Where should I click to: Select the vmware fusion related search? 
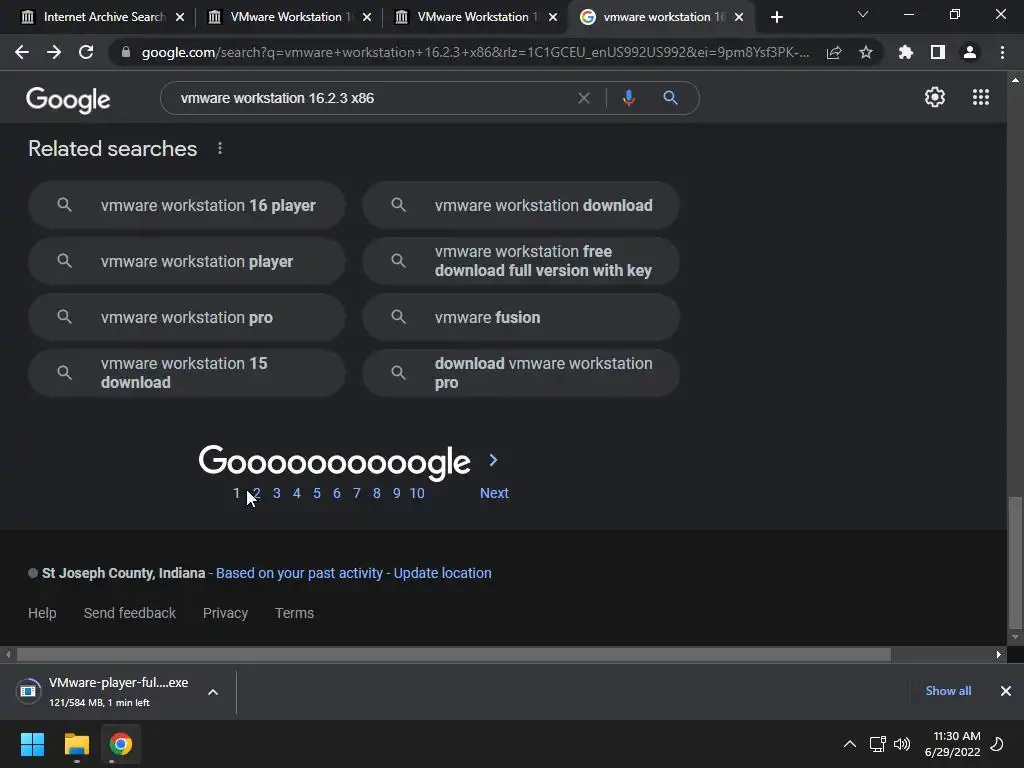click(x=521, y=317)
